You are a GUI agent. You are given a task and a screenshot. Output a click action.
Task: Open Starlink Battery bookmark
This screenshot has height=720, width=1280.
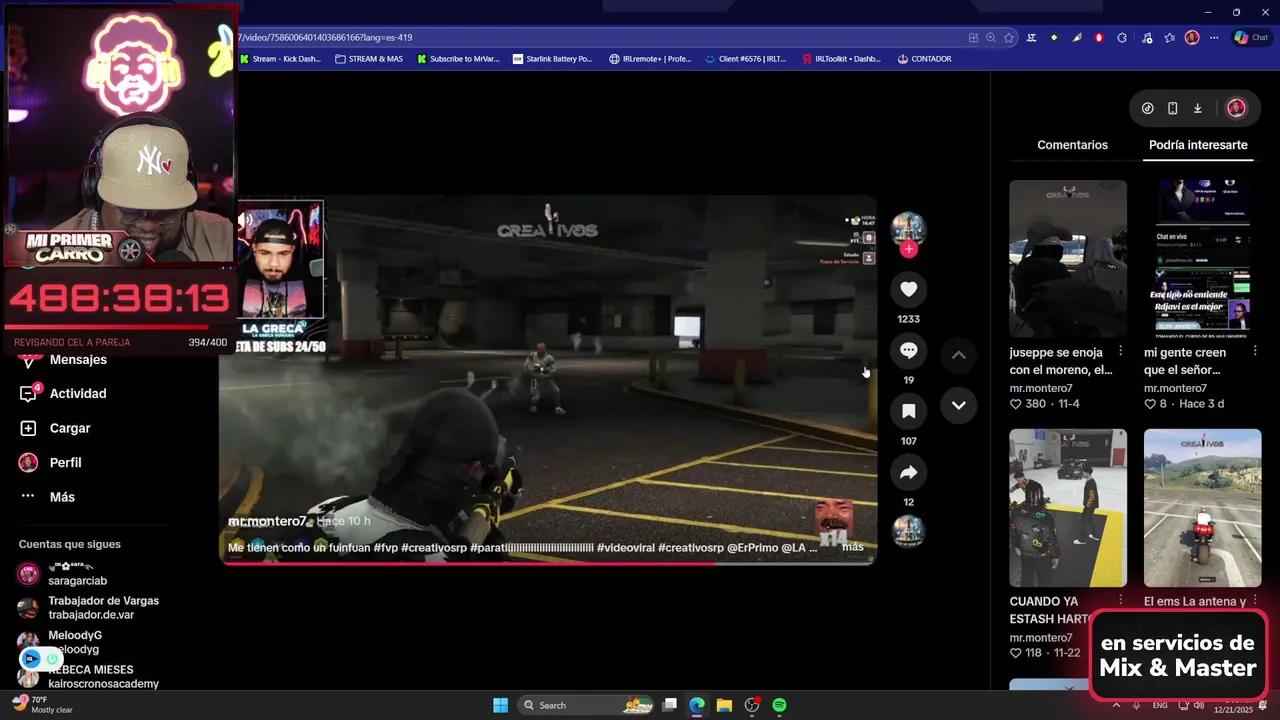coord(552,59)
